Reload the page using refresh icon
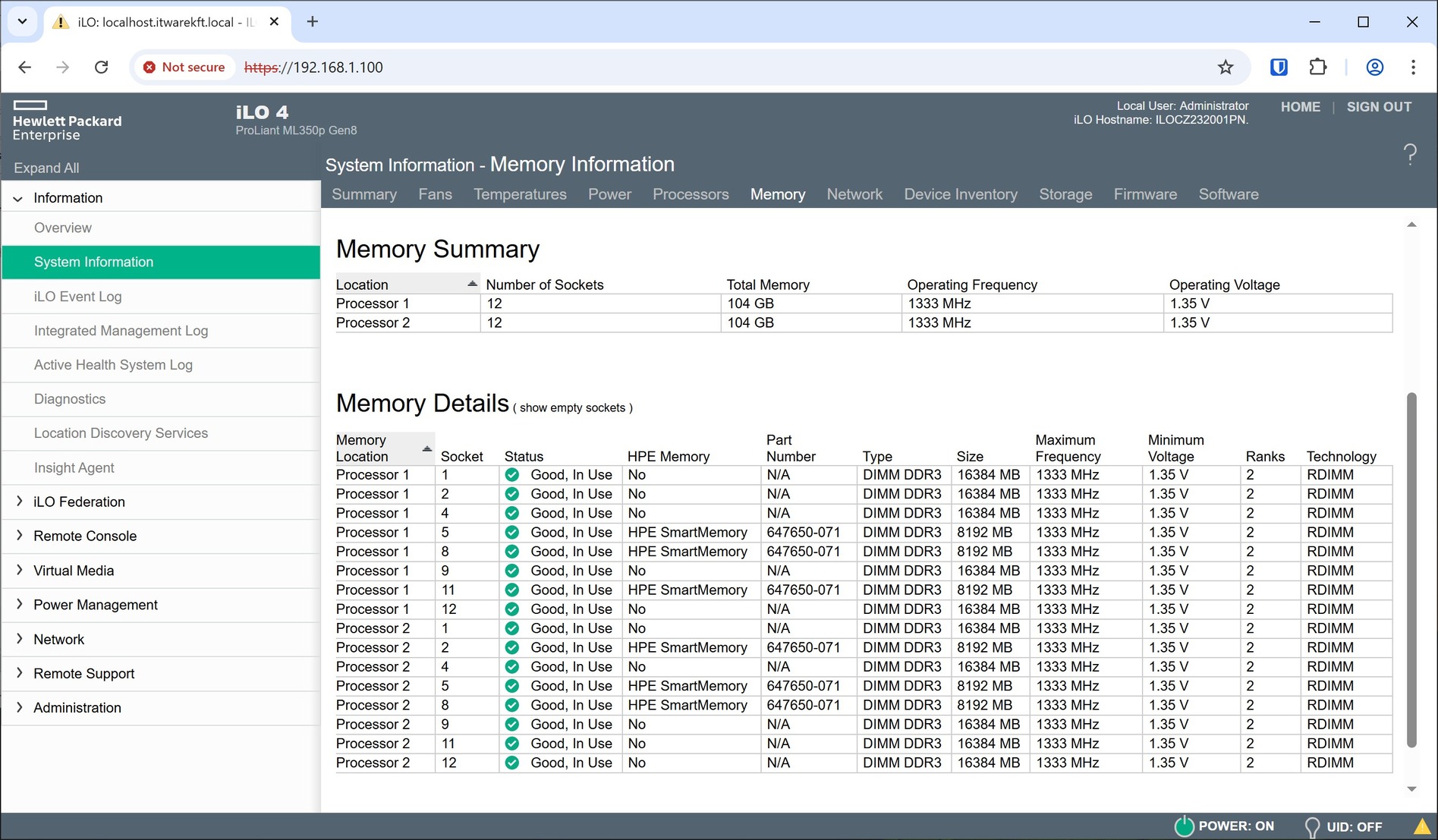This screenshot has width=1438, height=840. point(101,68)
